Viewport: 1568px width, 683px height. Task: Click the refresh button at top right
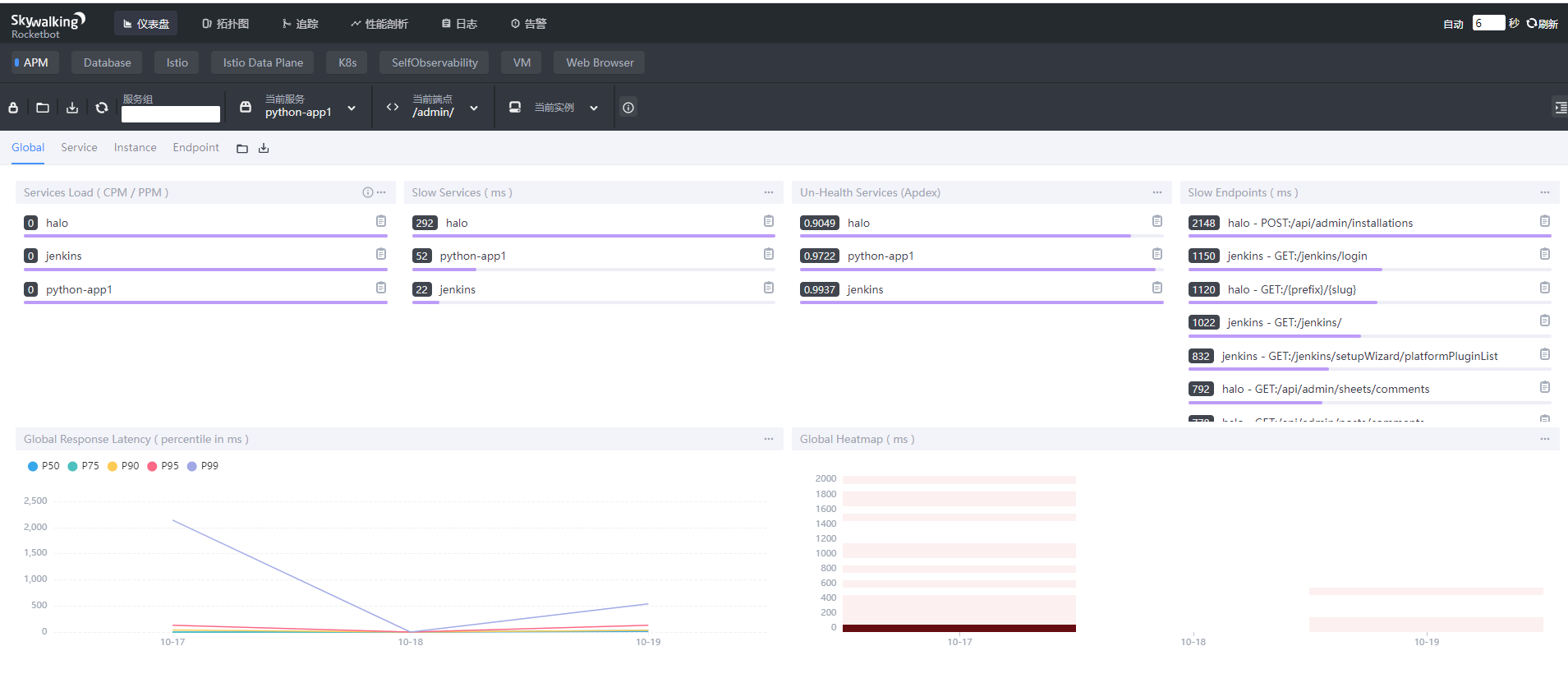[1543, 24]
